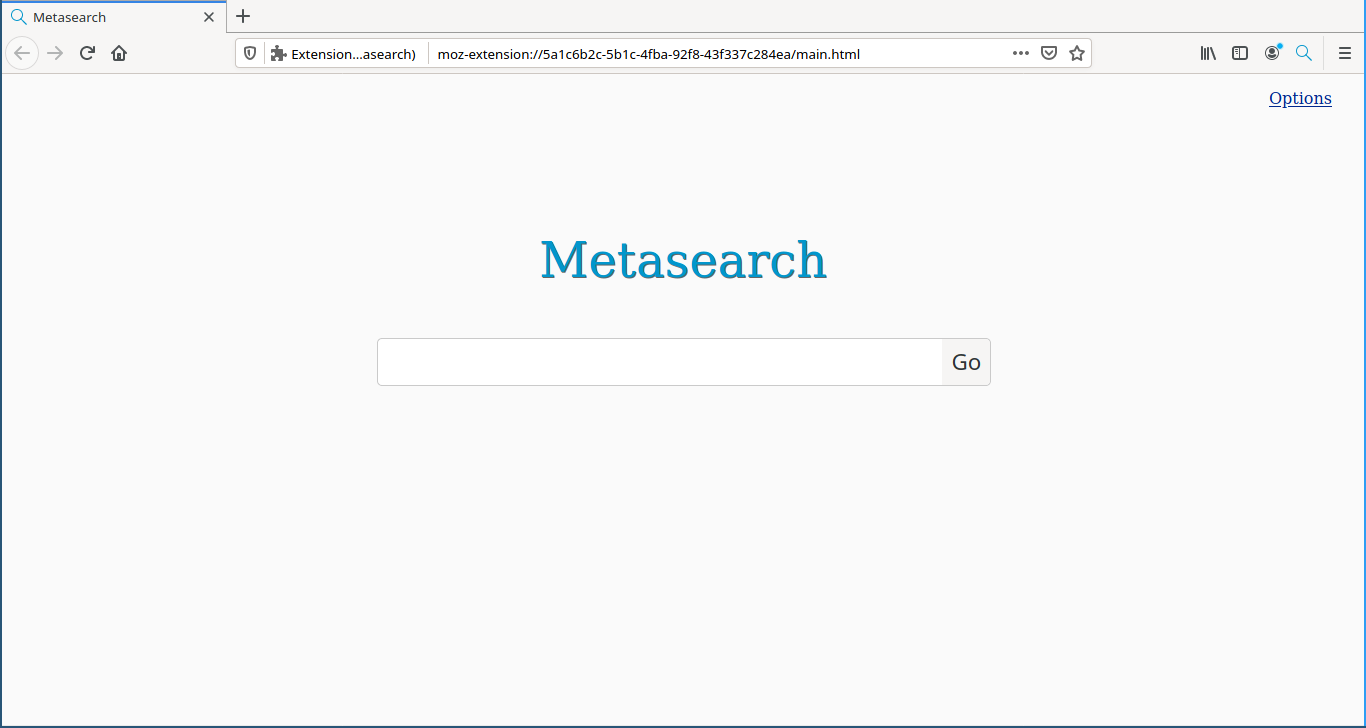Focus the Metasearch query input field
Image resolution: width=1366 pixels, height=728 pixels.
(x=660, y=362)
